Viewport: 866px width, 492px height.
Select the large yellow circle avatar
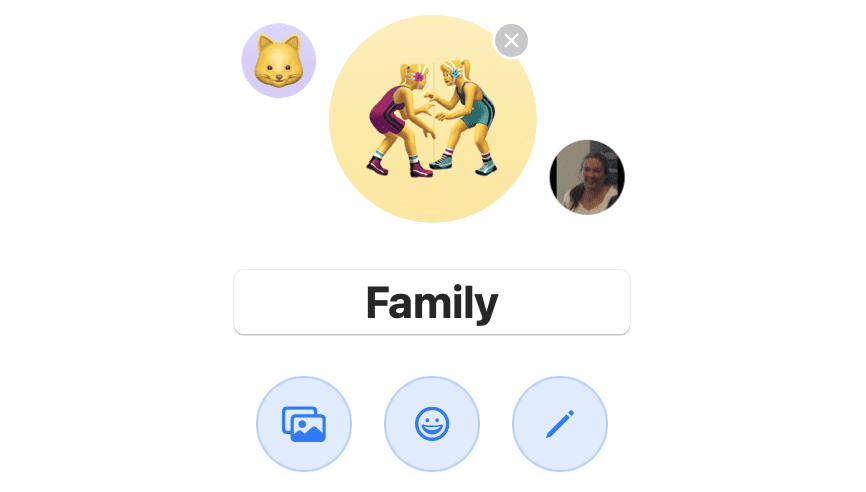coord(433,119)
